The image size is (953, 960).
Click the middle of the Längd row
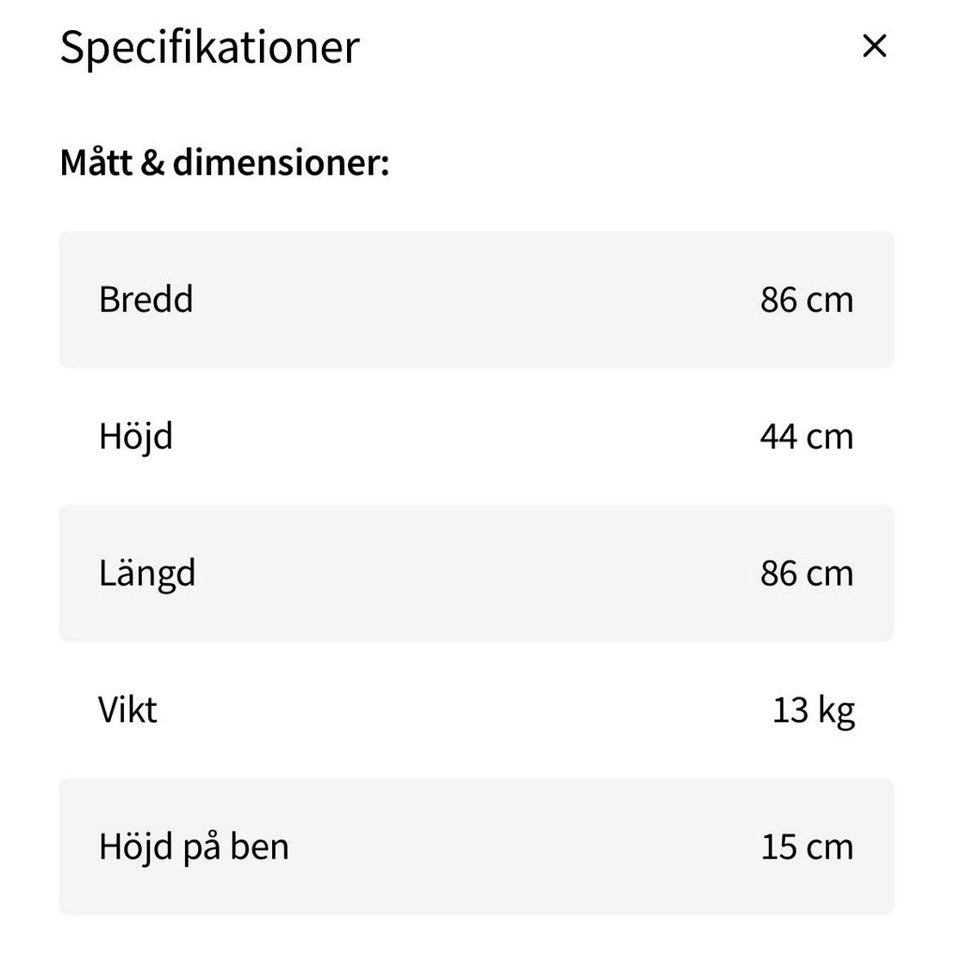point(476,573)
